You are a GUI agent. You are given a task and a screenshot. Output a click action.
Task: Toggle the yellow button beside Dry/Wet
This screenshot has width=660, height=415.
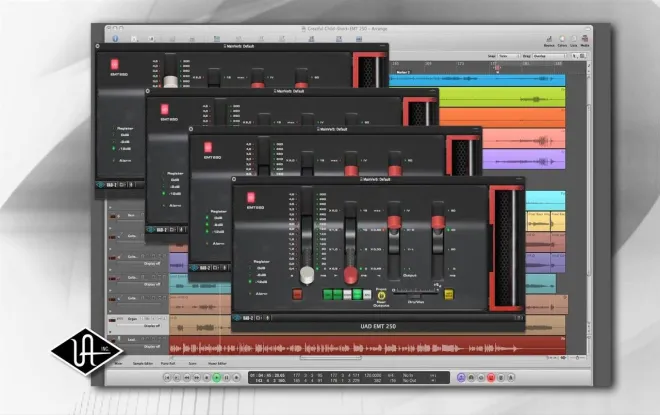(x=449, y=294)
